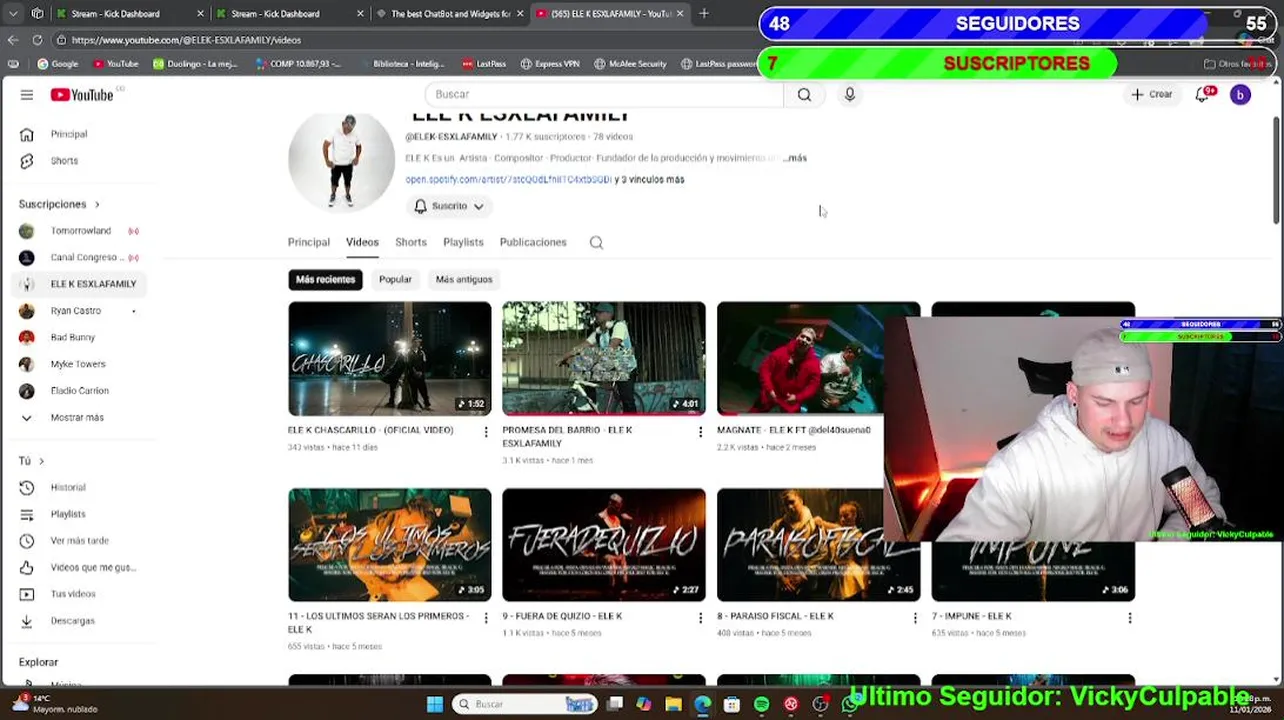The height and width of the screenshot is (720, 1284).
Task: Expand the Tú section arrow
Action: pos(41,461)
